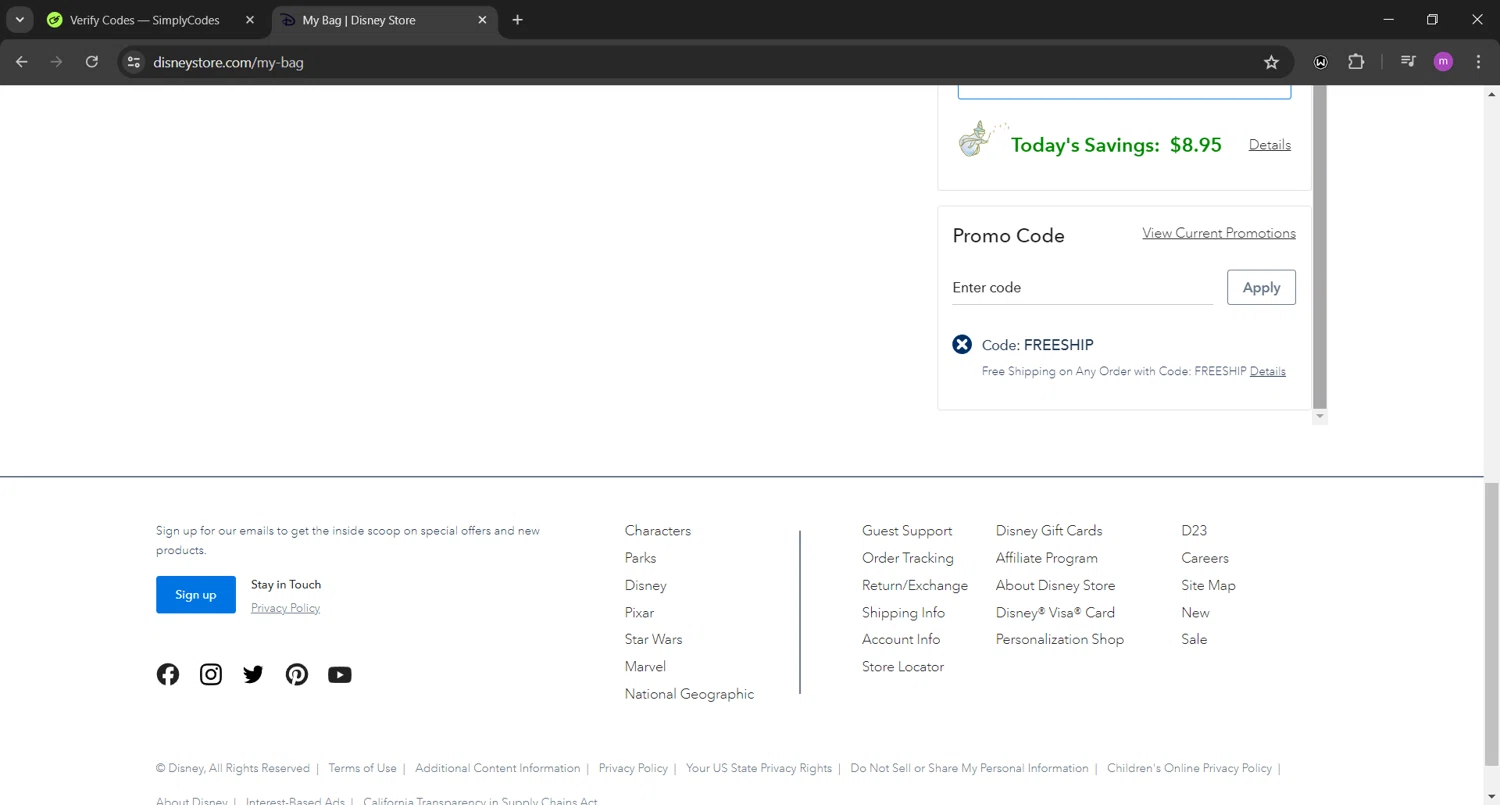Open Guest Support link
This screenshot has height=805, width=1500.
pyautogui.click(x=907, y=531)
